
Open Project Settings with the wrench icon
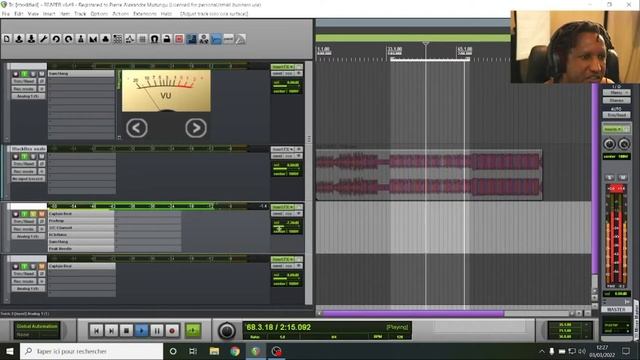click(x=44, y=39)
